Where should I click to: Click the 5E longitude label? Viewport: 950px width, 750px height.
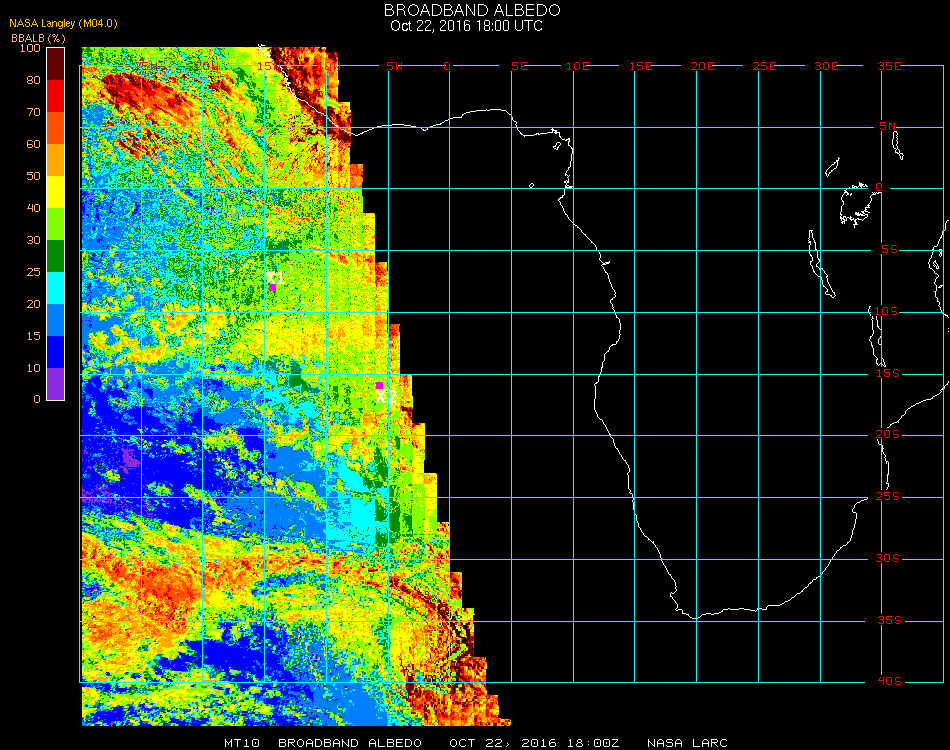point(519,66)
